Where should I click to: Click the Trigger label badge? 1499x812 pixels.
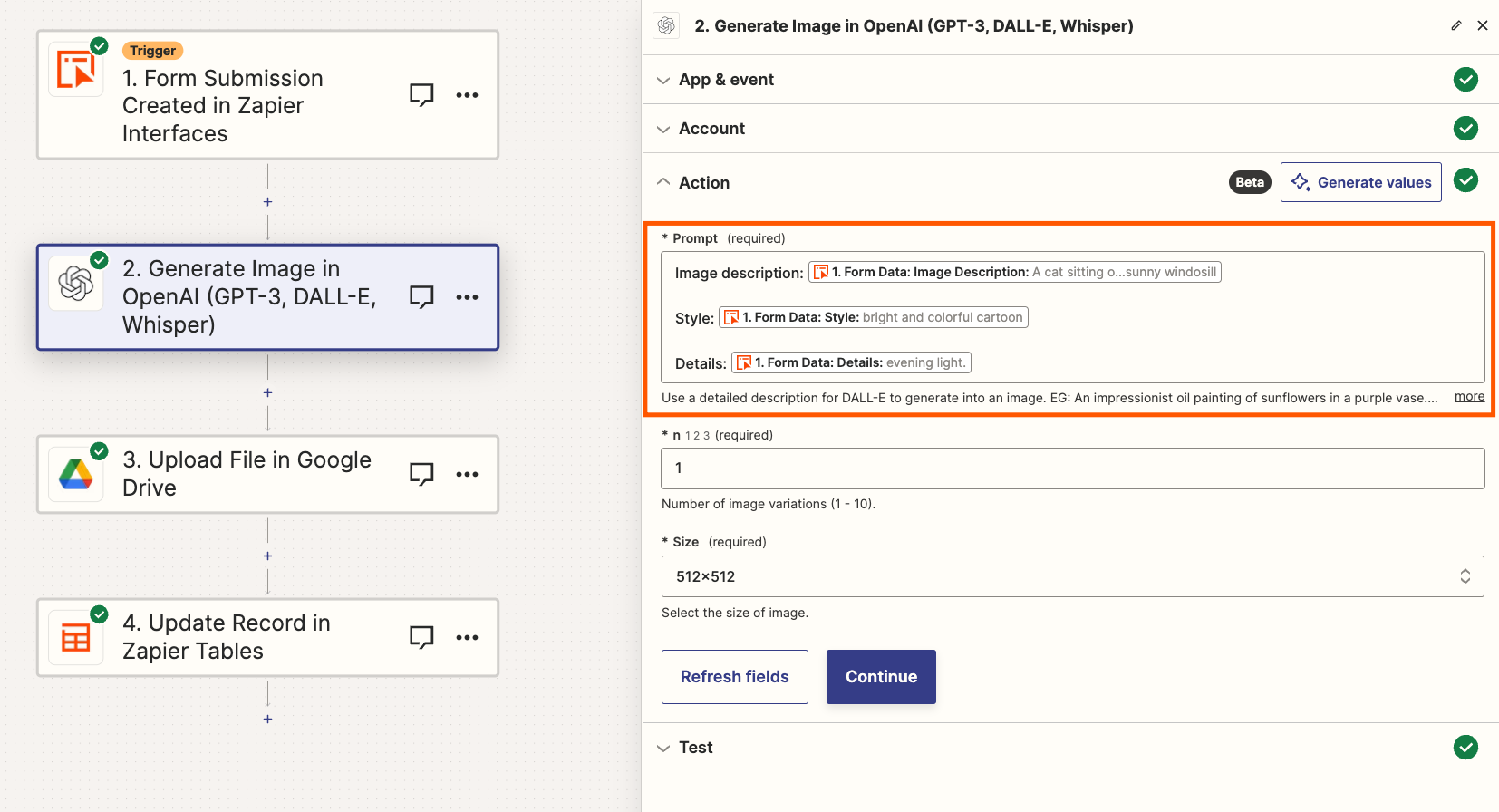152,51
